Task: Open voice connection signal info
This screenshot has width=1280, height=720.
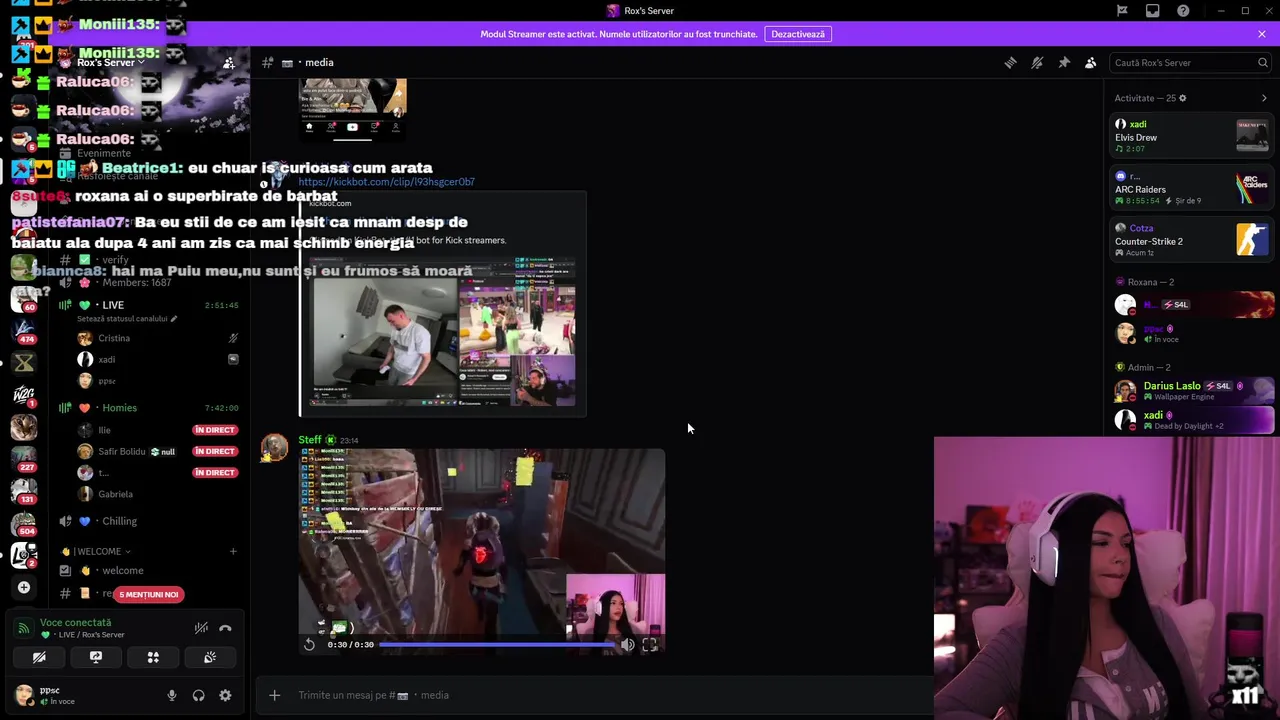Action: [x=24, y=628]
